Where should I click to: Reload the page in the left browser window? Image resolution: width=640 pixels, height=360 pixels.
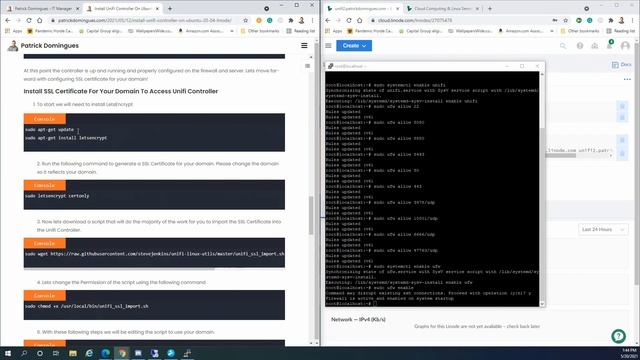29,20
